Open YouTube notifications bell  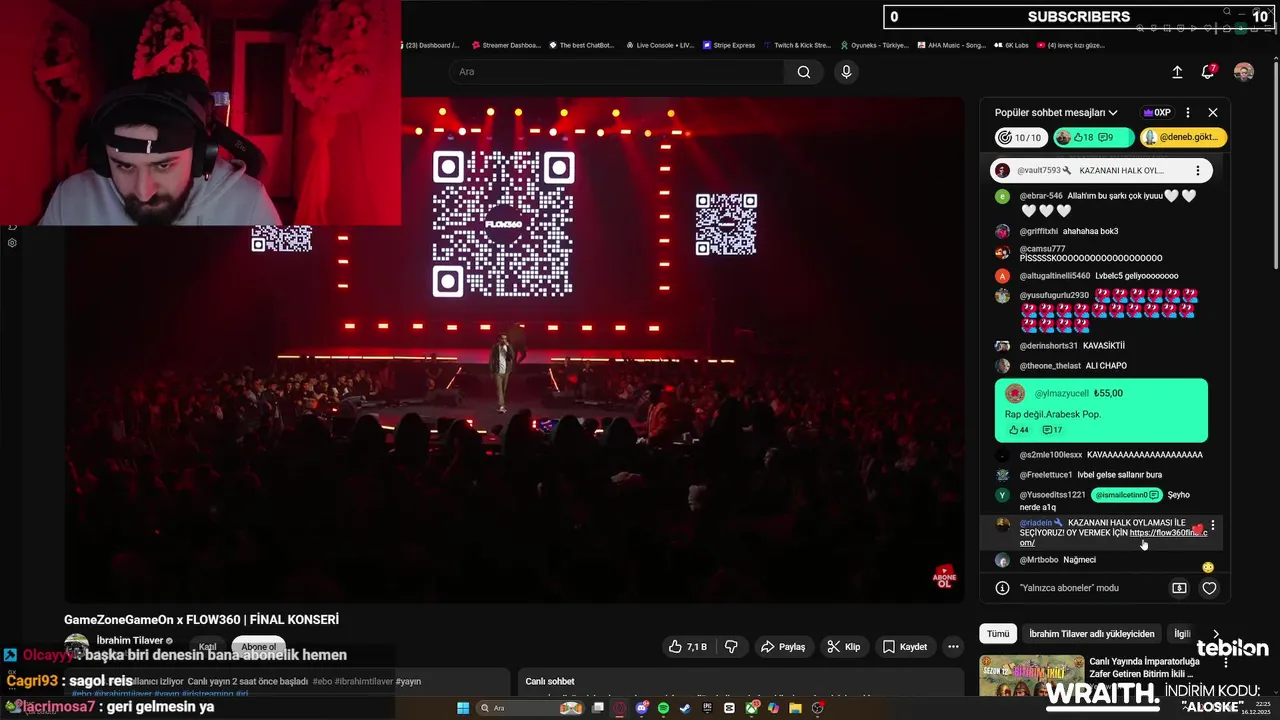click(1209, 71)
